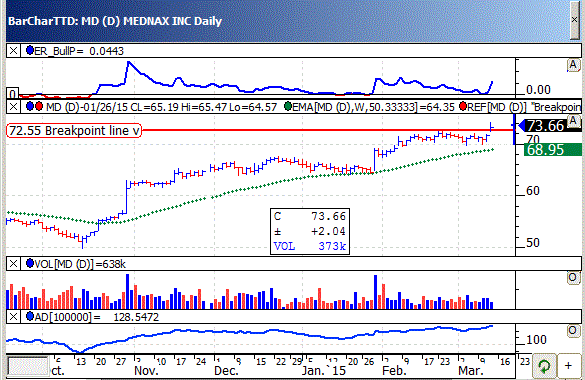Viewport: 585px width, 380px height.
Task: Click the MD (D)-01/26/15 price legend text
Action: click(x=162, y=107)
